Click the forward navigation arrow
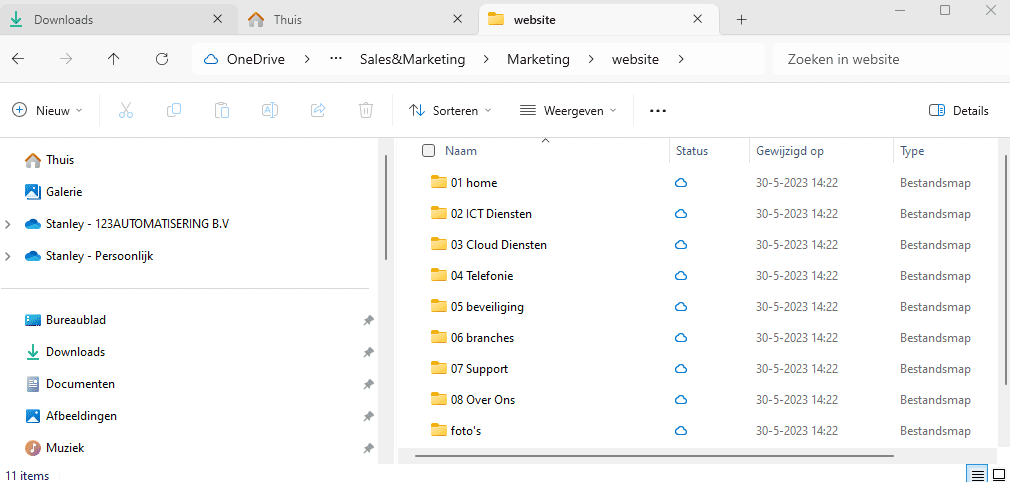The image size is (1010, 482). click(x=66, y=59)
